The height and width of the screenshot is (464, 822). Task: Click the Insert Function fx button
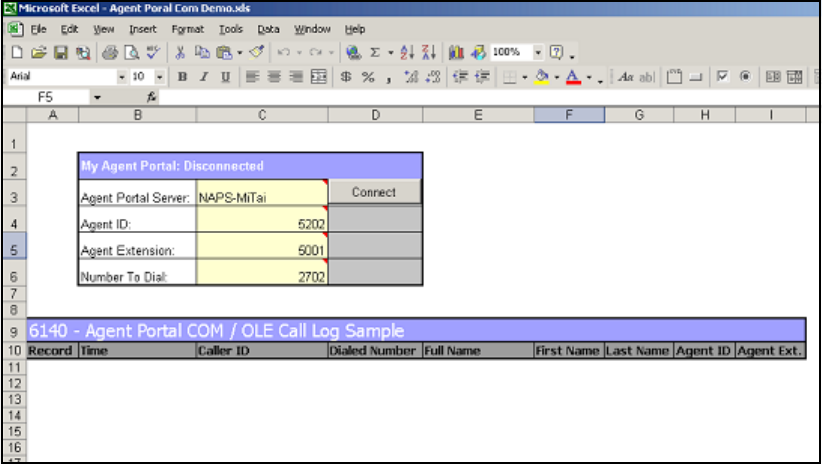pyautogui.click(x=152, y=98)
